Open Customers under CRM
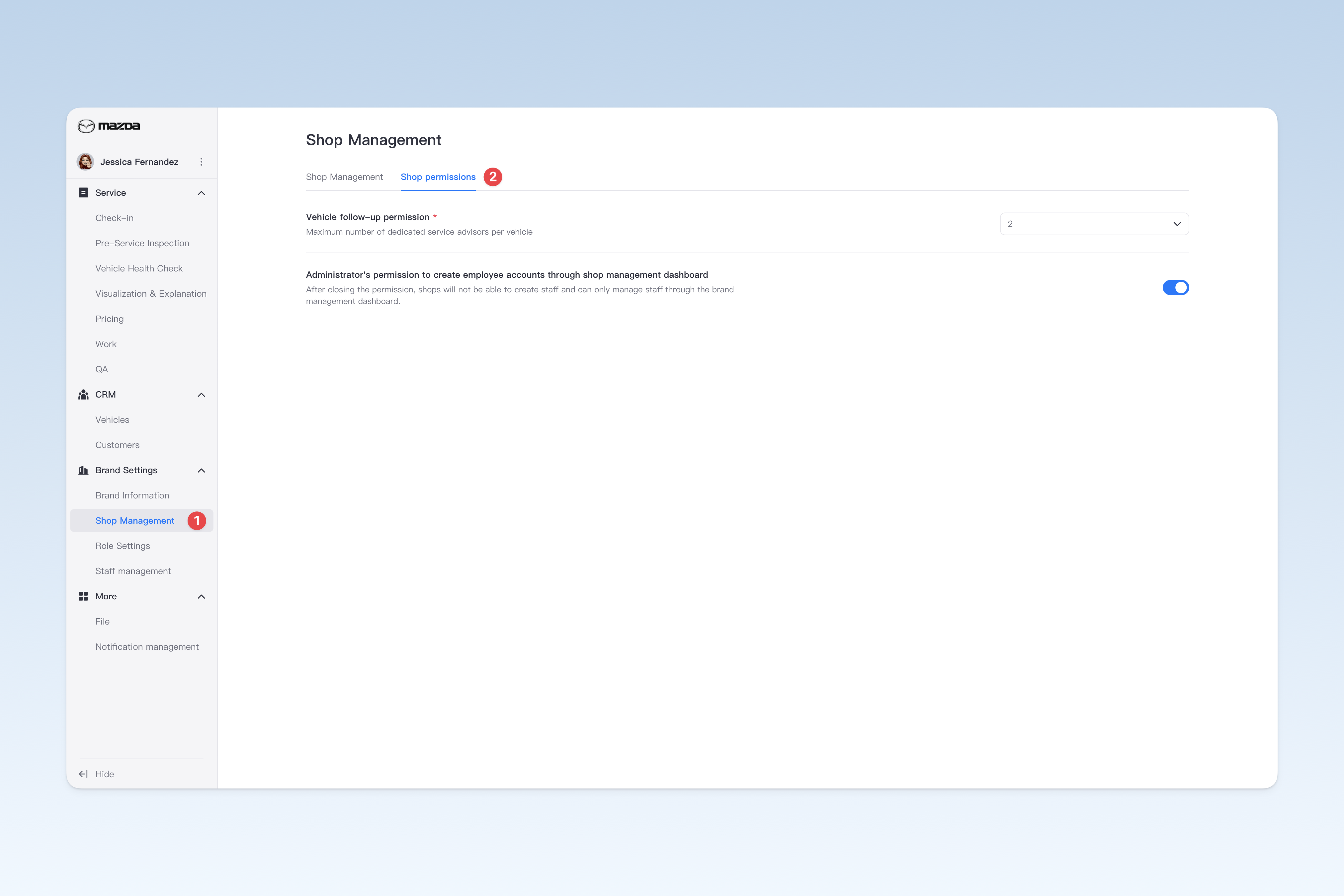 pyautogui.click(x=117, y=445)
